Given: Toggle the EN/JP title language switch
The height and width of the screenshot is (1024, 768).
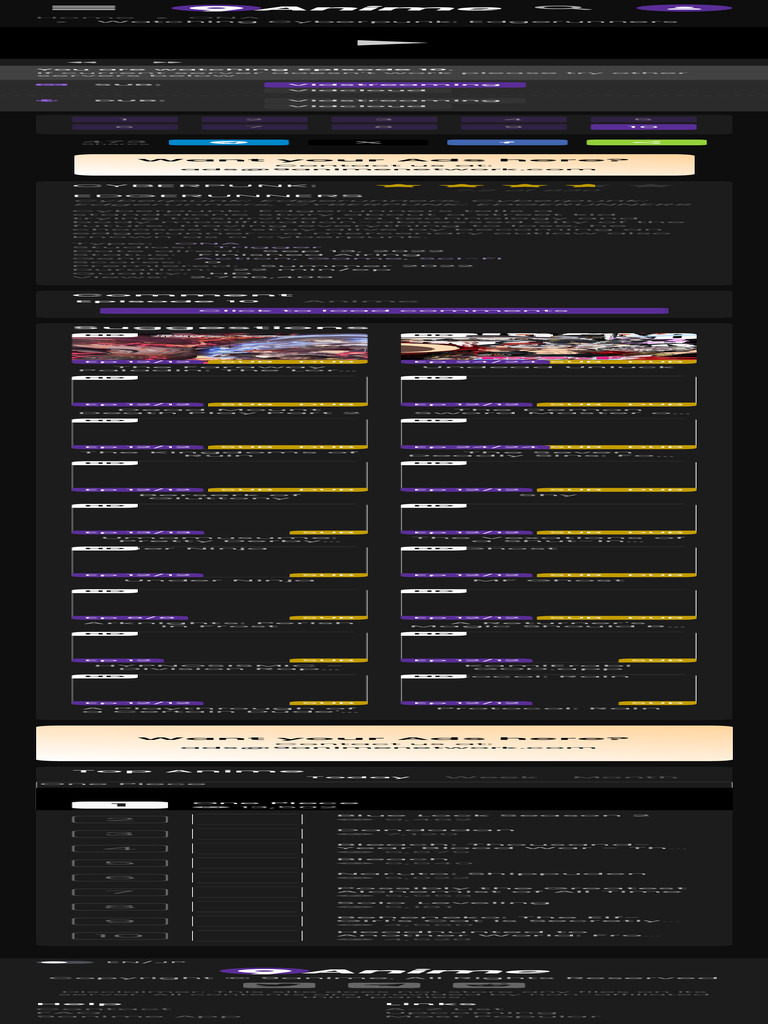Looking at the screenshot, I should [66, 962].
